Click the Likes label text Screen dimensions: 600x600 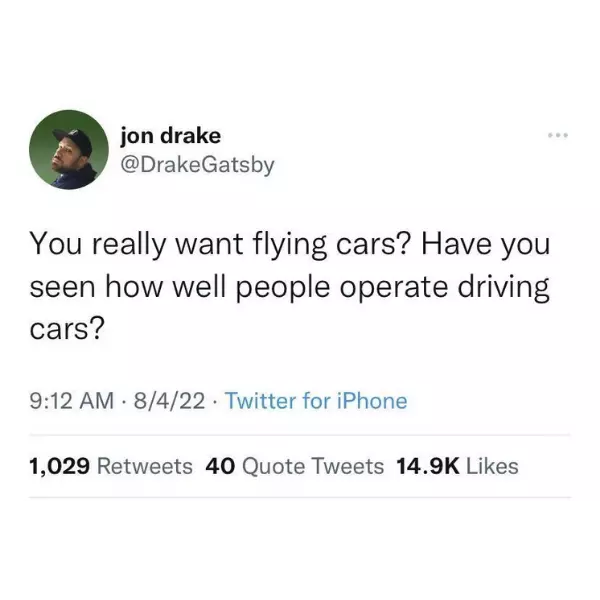(x=492, y=466)
